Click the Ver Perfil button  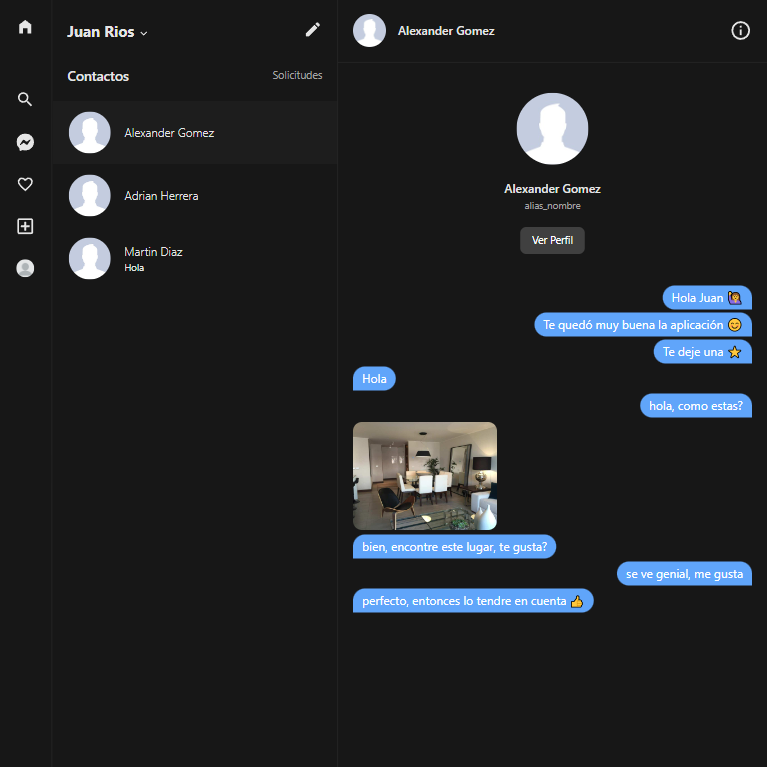(x=552, y=241)
